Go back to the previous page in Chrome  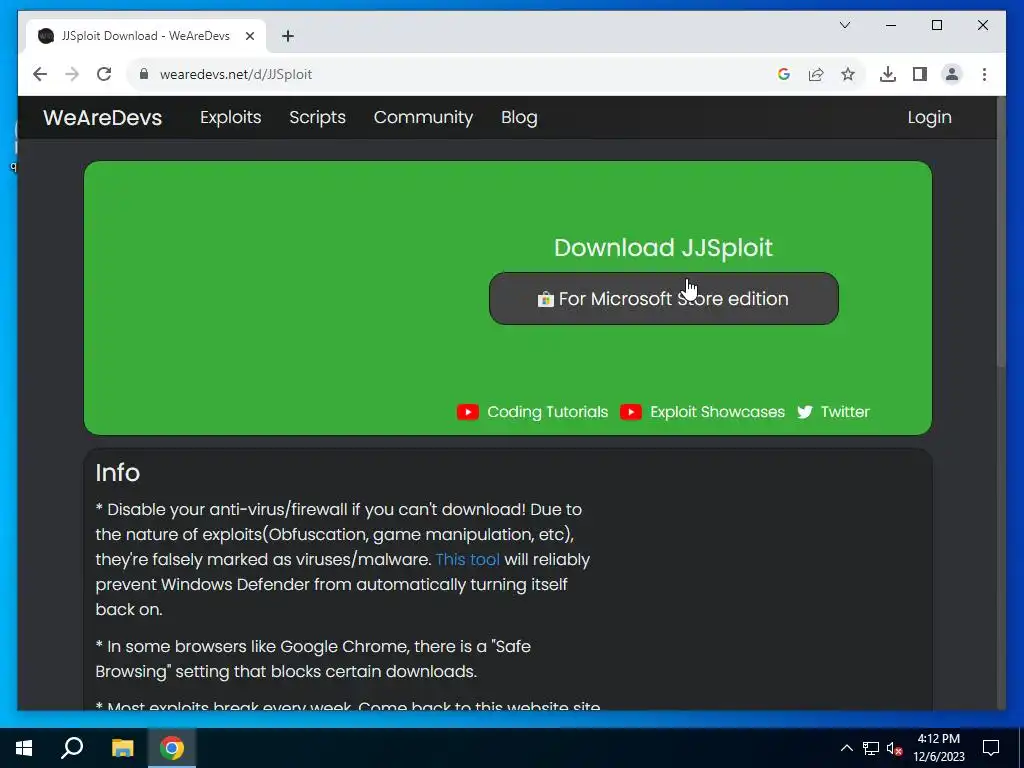tap(40, 74)
